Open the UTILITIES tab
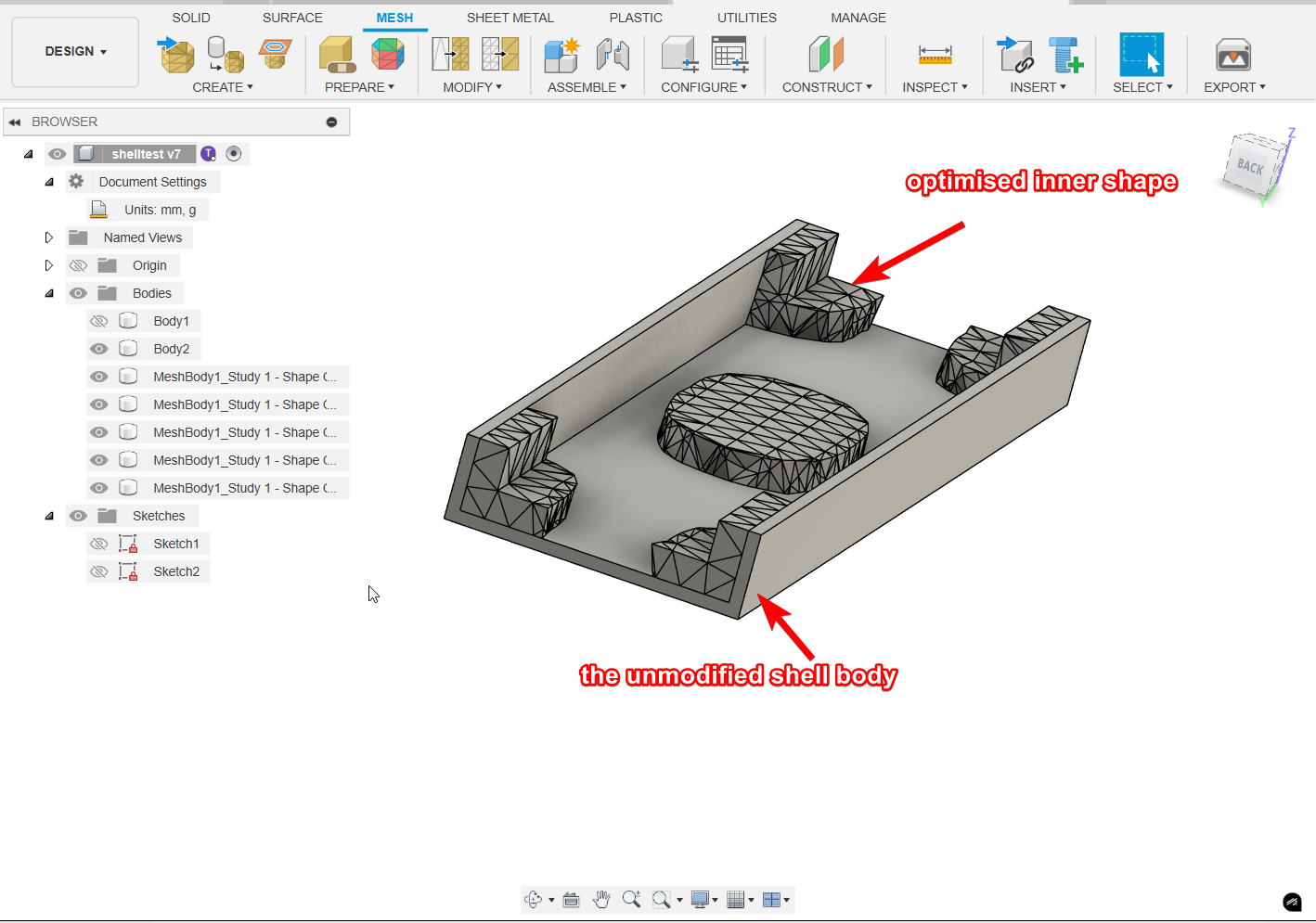The height and width of the screenshot is (923, 1316). [747, 18]
